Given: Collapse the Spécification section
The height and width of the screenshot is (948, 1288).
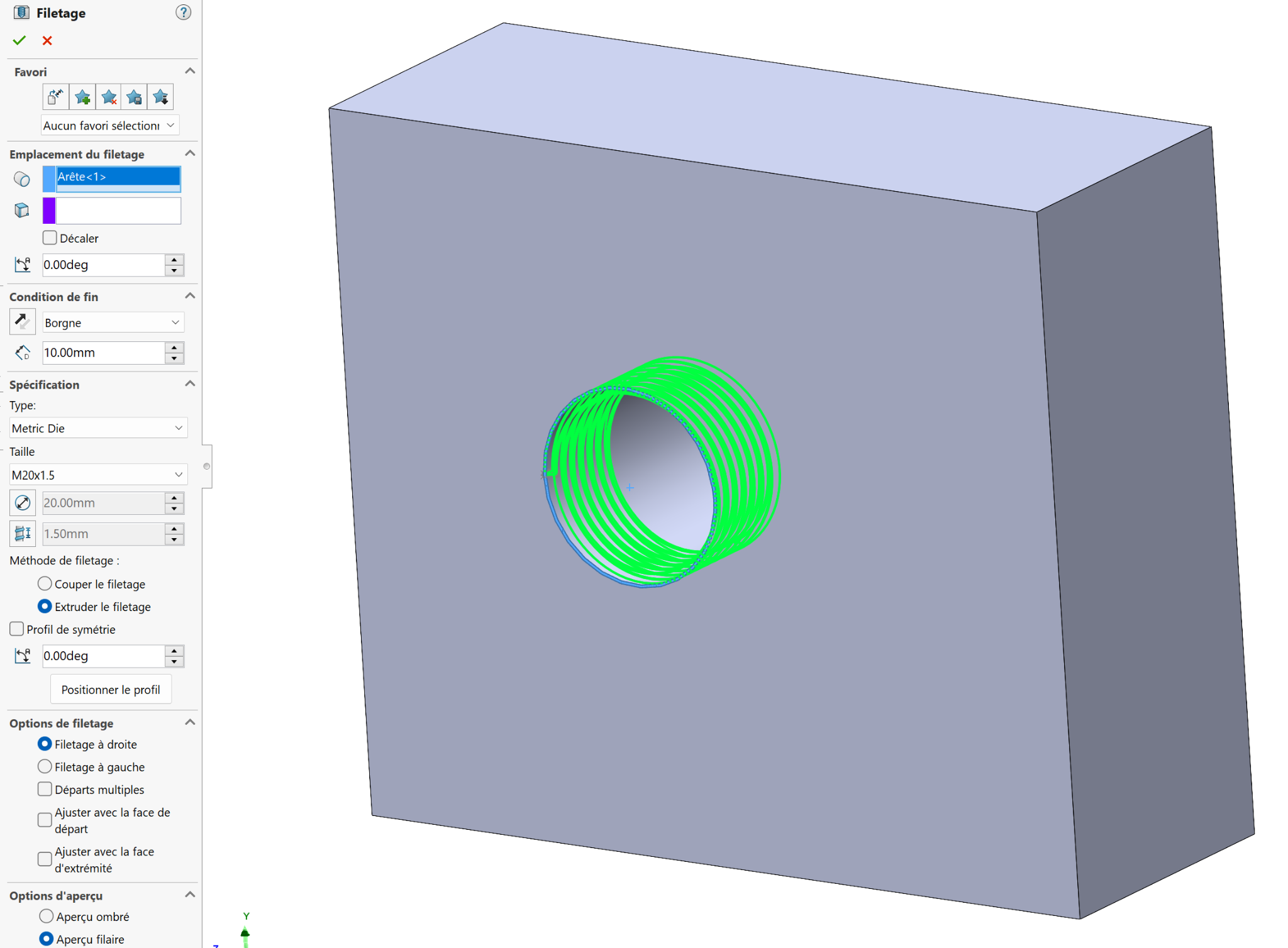Looking at the screenshot, I should tap(190, 384).
